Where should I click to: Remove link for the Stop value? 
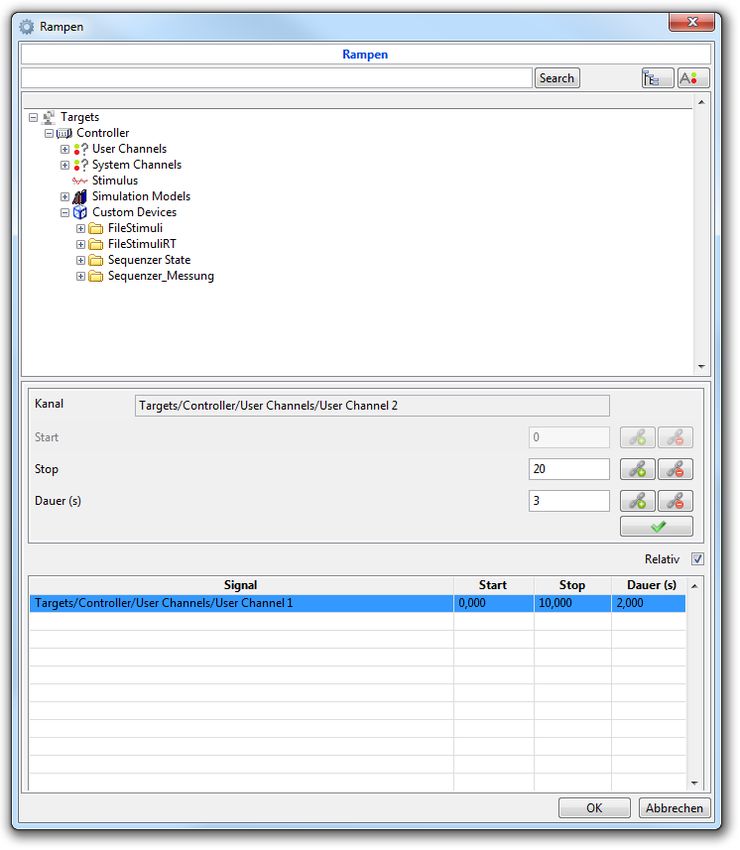point(675,469)
